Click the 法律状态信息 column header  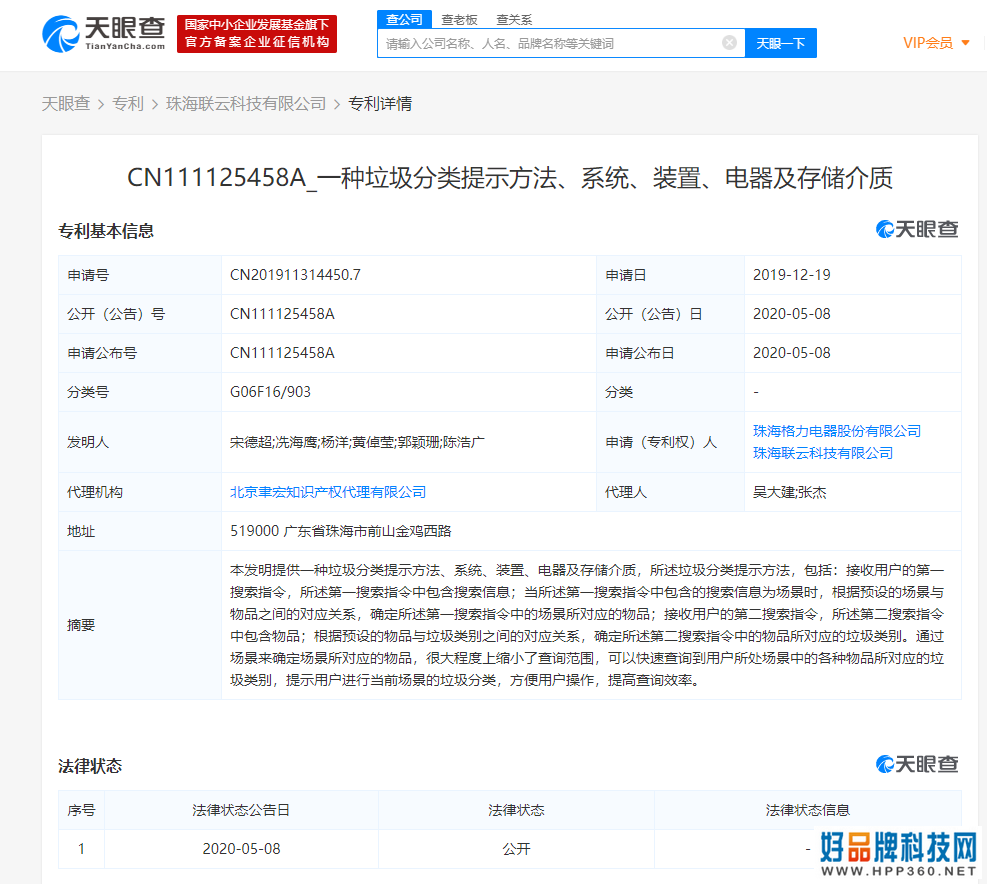(x=808, y=810)
